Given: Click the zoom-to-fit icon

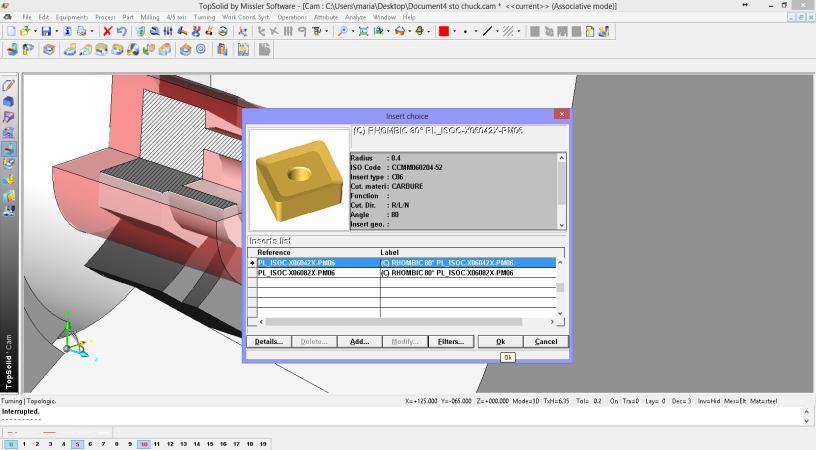Looking at the screenshot, I should click(363, 32).
